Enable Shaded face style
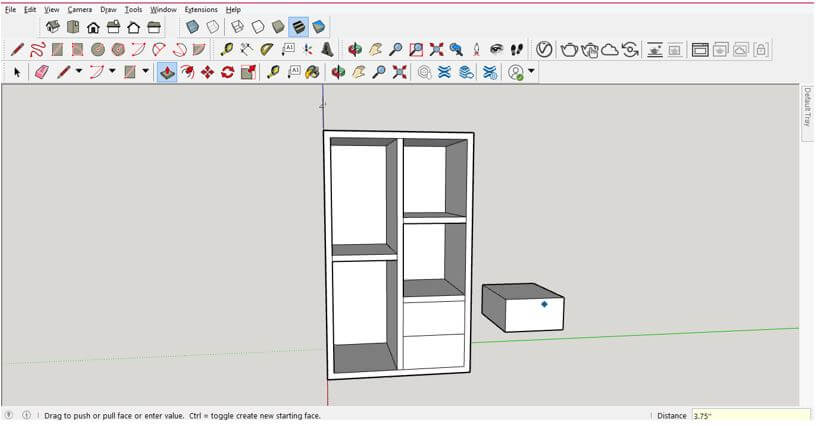 click(278, 27)
